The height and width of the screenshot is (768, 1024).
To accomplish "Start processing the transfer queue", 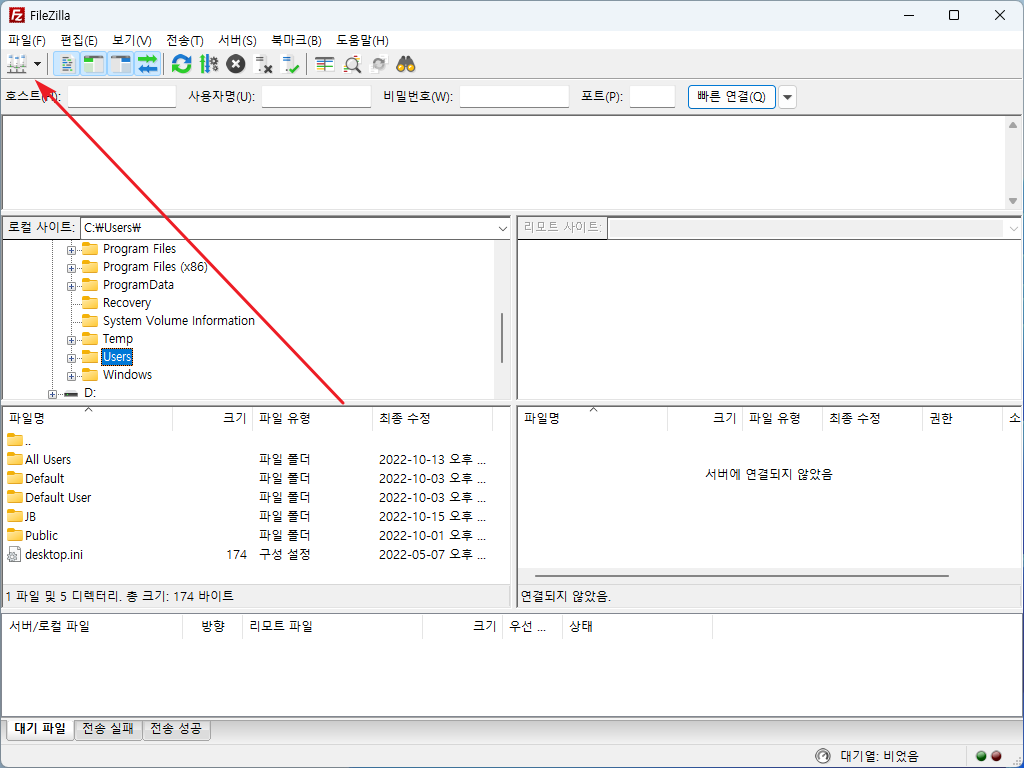I will pos(209,64).
